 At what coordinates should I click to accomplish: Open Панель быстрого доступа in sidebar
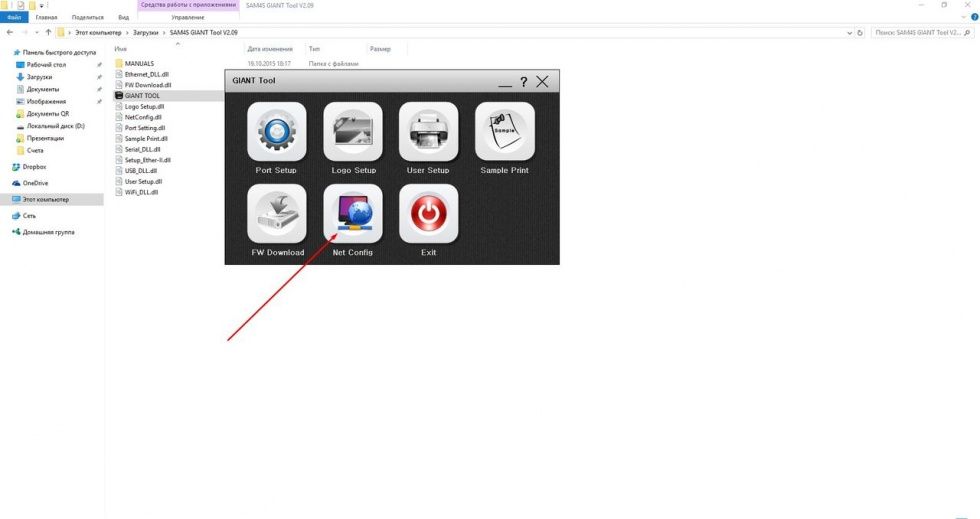tap(54, 53)
